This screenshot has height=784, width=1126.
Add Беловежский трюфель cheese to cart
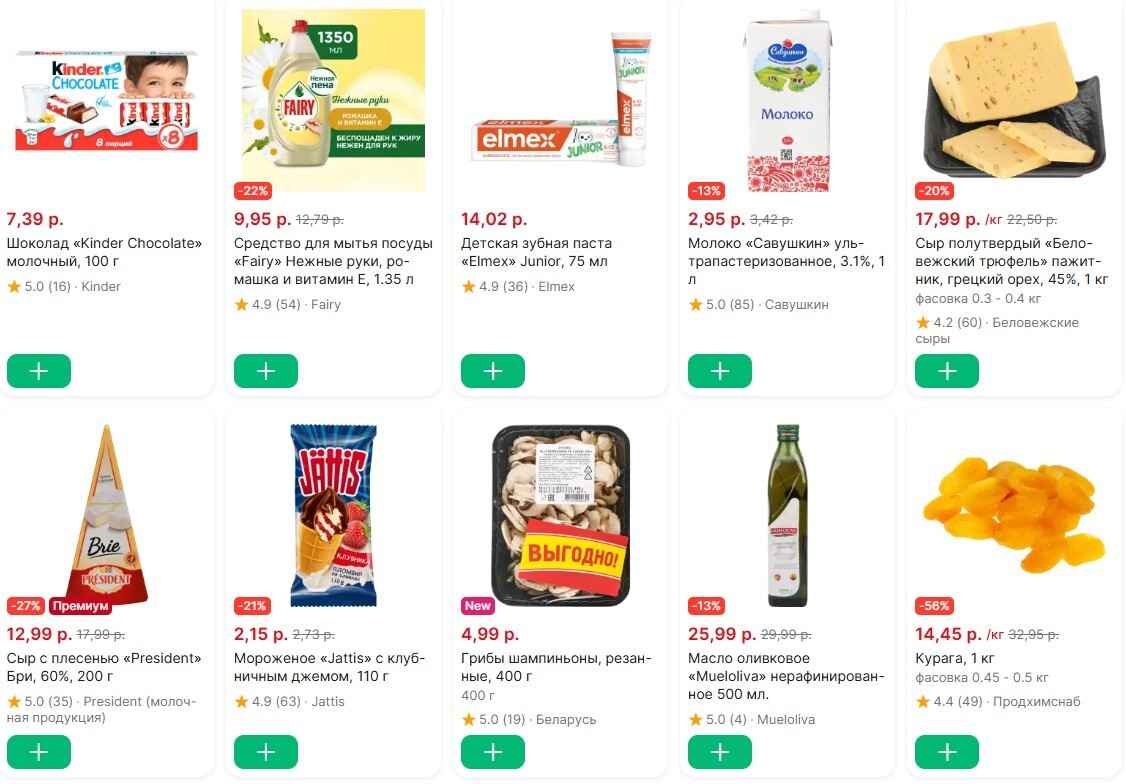coord(947,371)
